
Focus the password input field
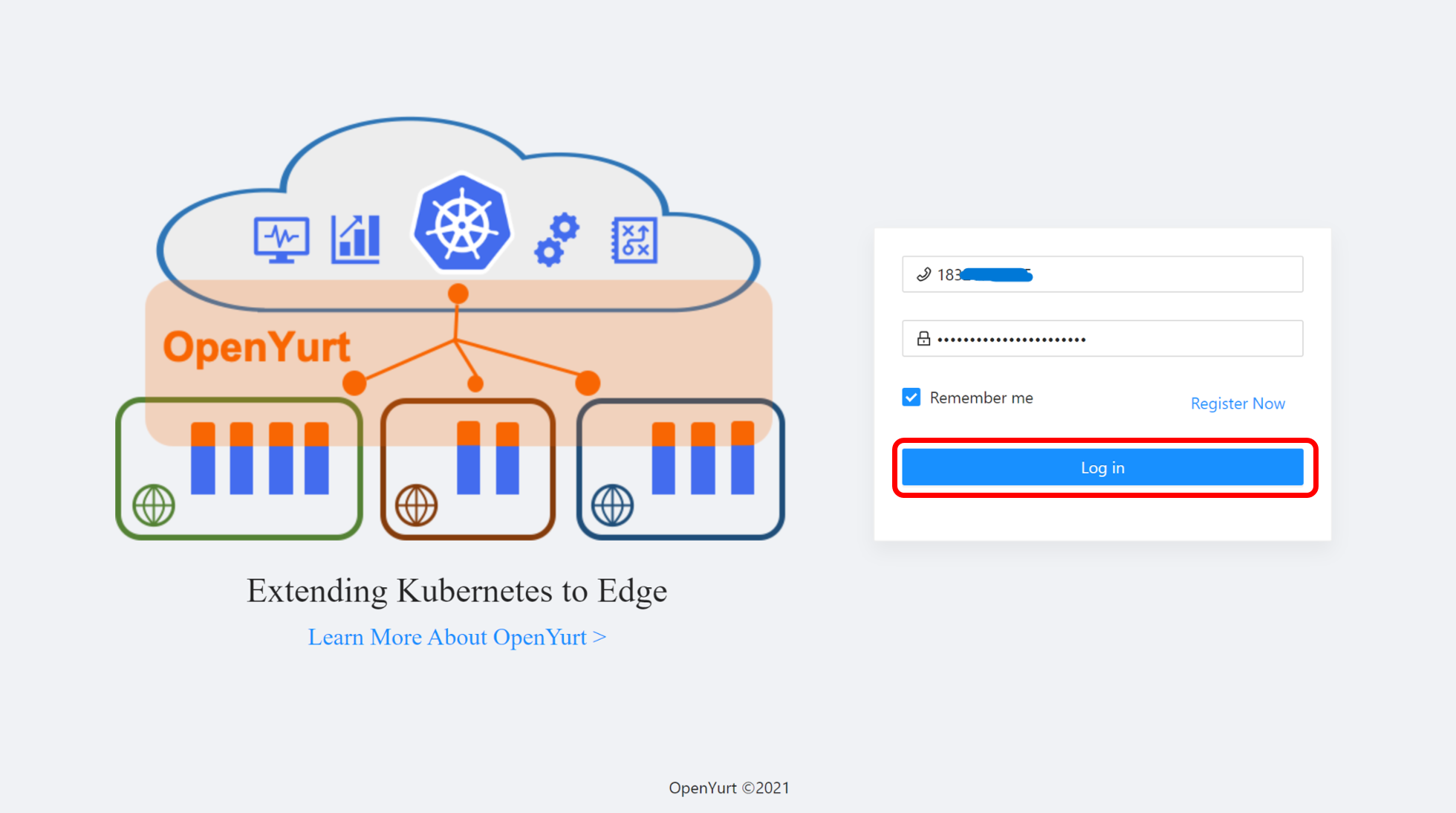[x=1102, y=339]
